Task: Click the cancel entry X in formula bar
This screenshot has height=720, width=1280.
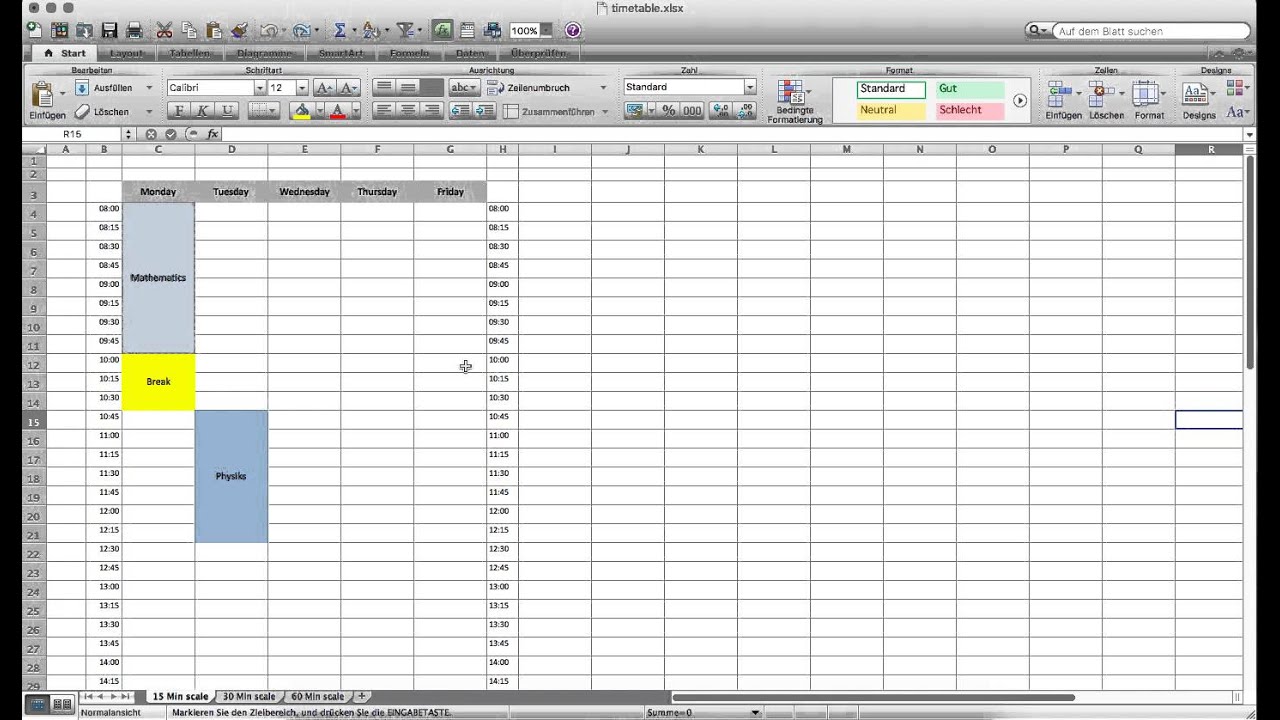Action: click(x=151, y=134)
